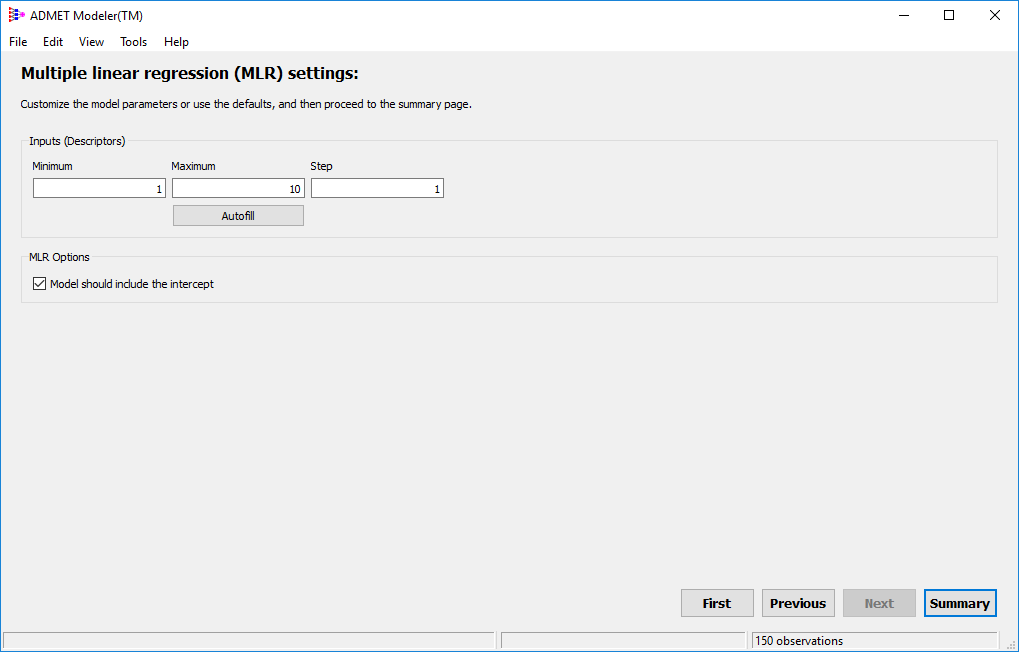Click the Step input field
The width and height of the screenshot is (1019, 652).
[378, 189]
